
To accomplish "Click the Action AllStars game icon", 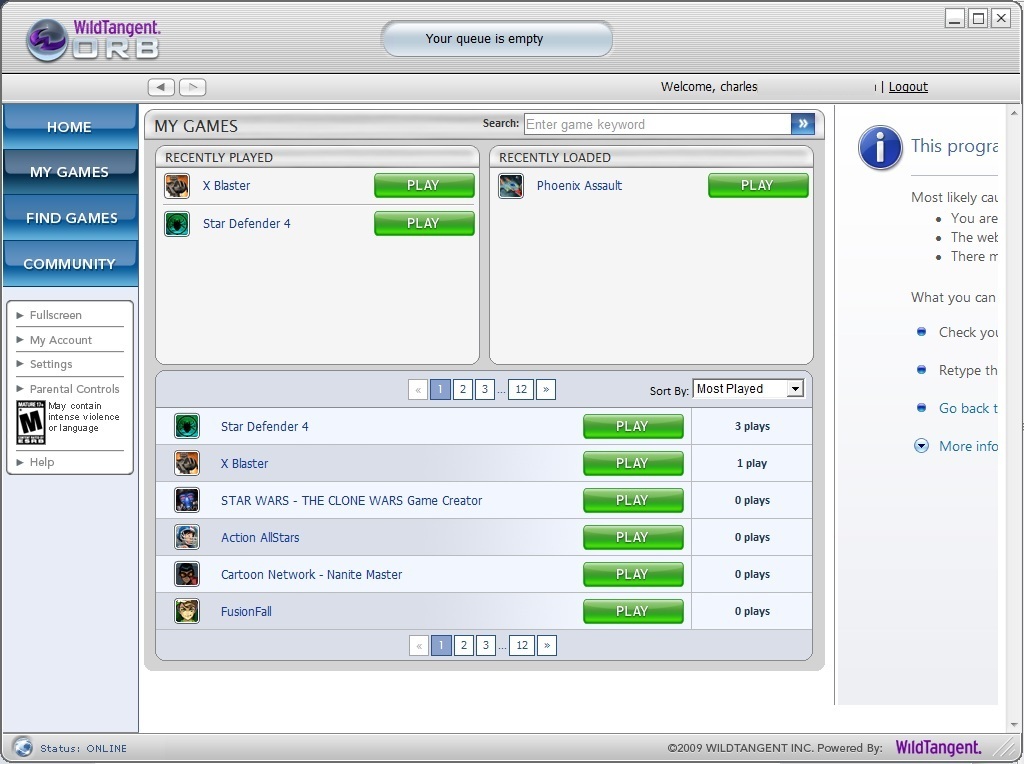I will point(187,537).
